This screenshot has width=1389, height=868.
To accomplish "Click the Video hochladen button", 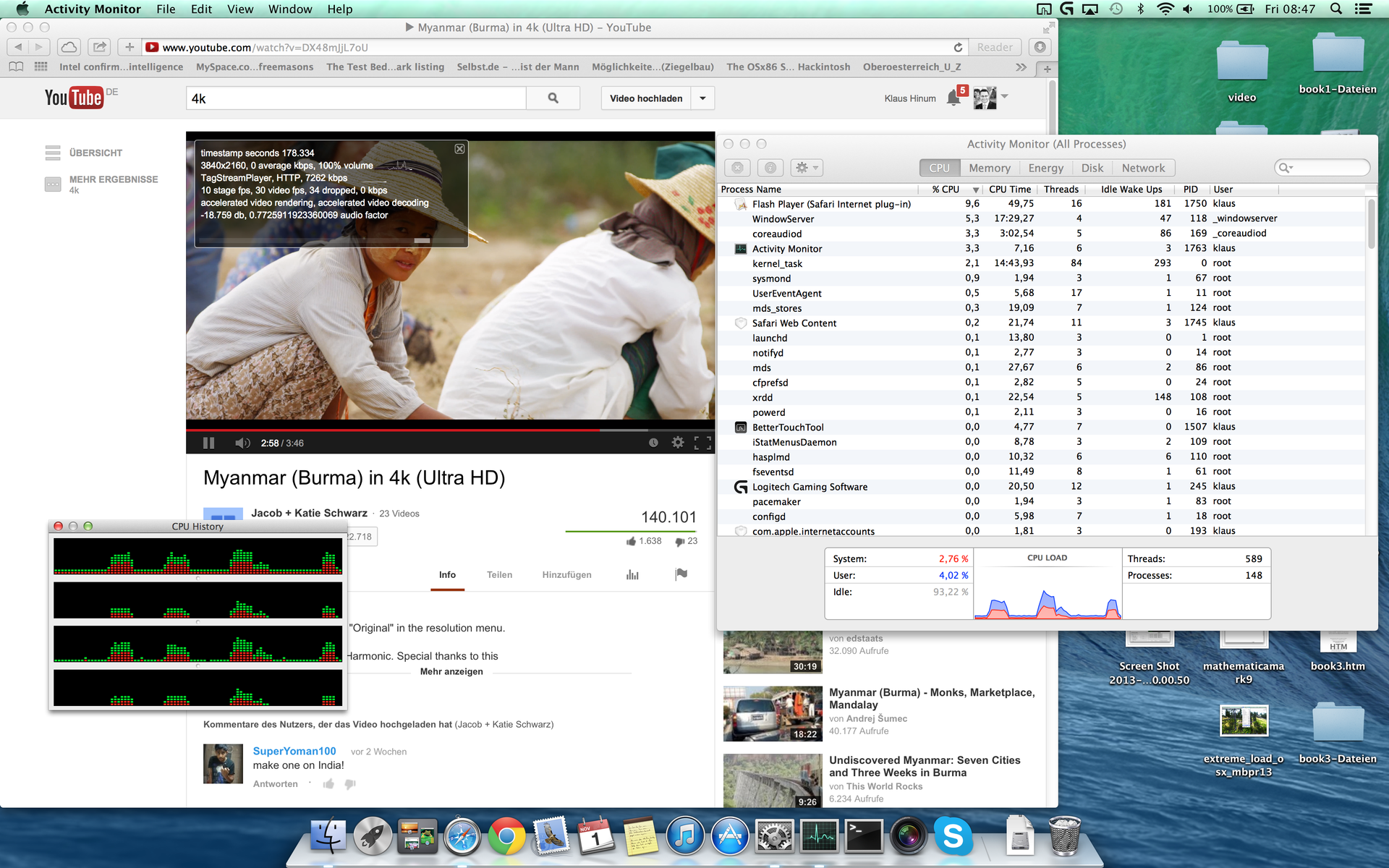I will (x=646, y=98).
